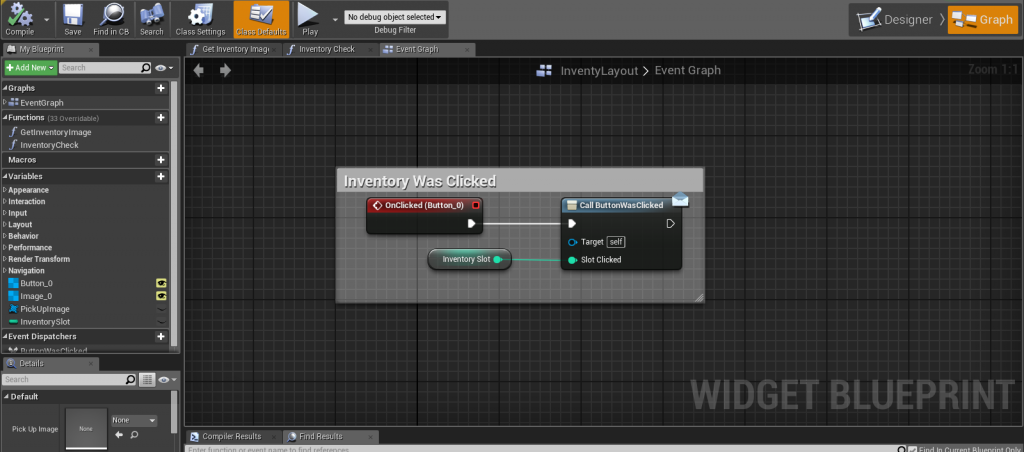Screen dimensions: 1024x452
Task: Toggle Image_0 visibility eye
Action: (161, 296)
